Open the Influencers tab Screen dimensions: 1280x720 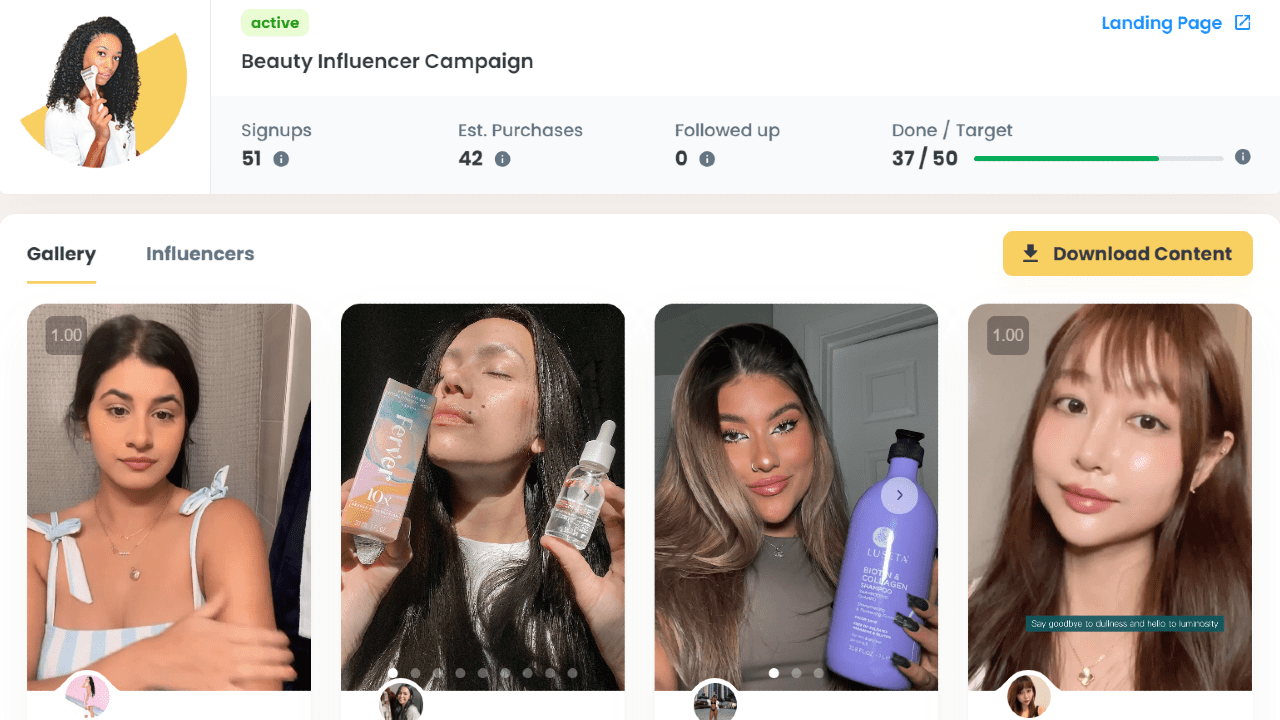coord(200,254)
